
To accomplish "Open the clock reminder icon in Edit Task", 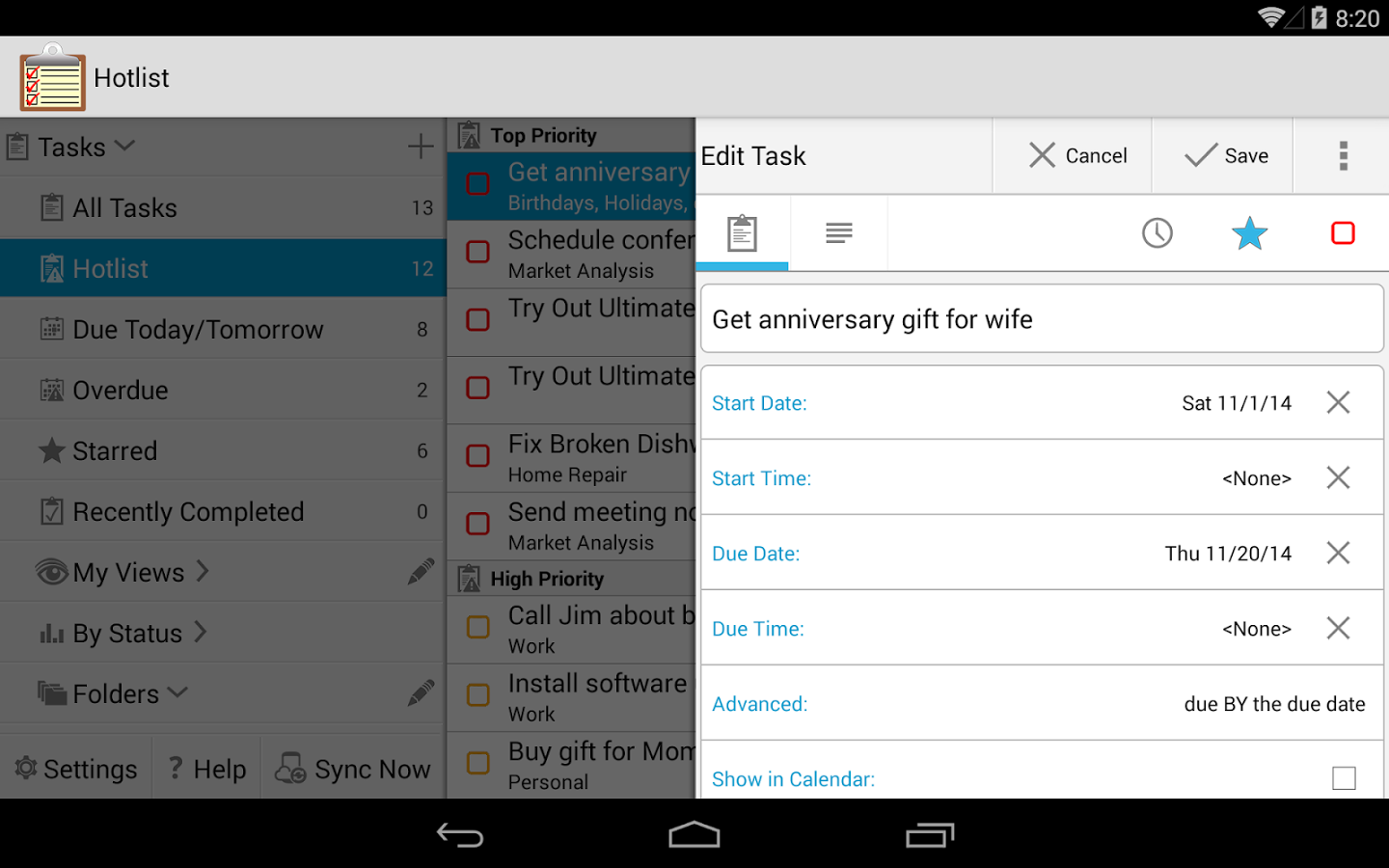I will click(1157, 232).
